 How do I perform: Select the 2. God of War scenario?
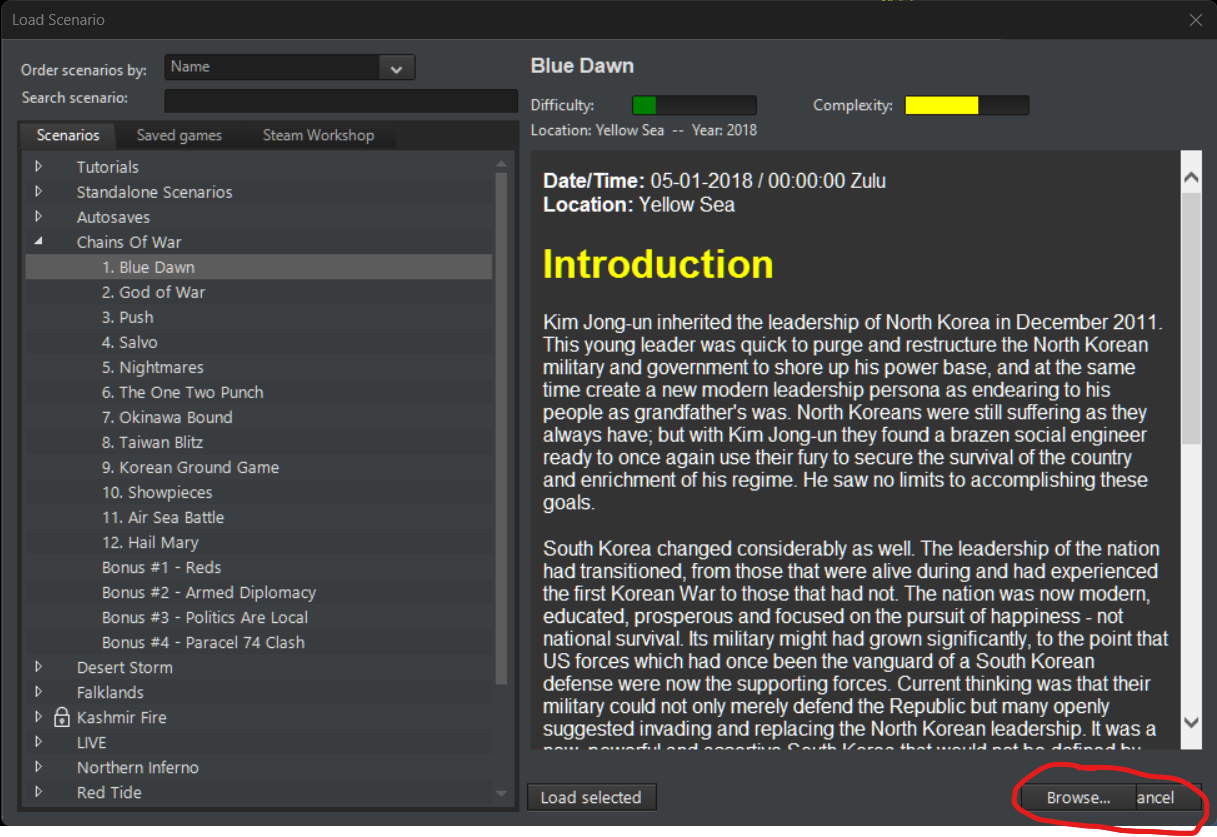pos(258,292)
